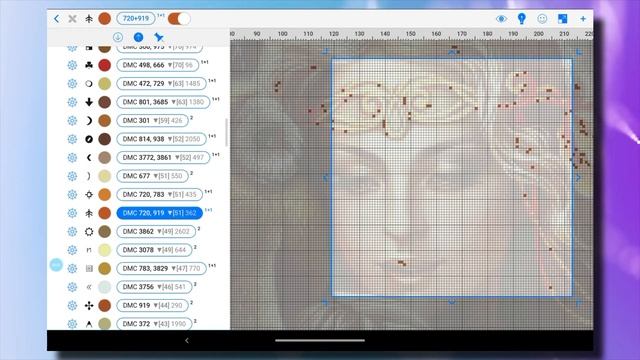
Task: Open gear settings for DMC 3862
Action: point(72,231)
